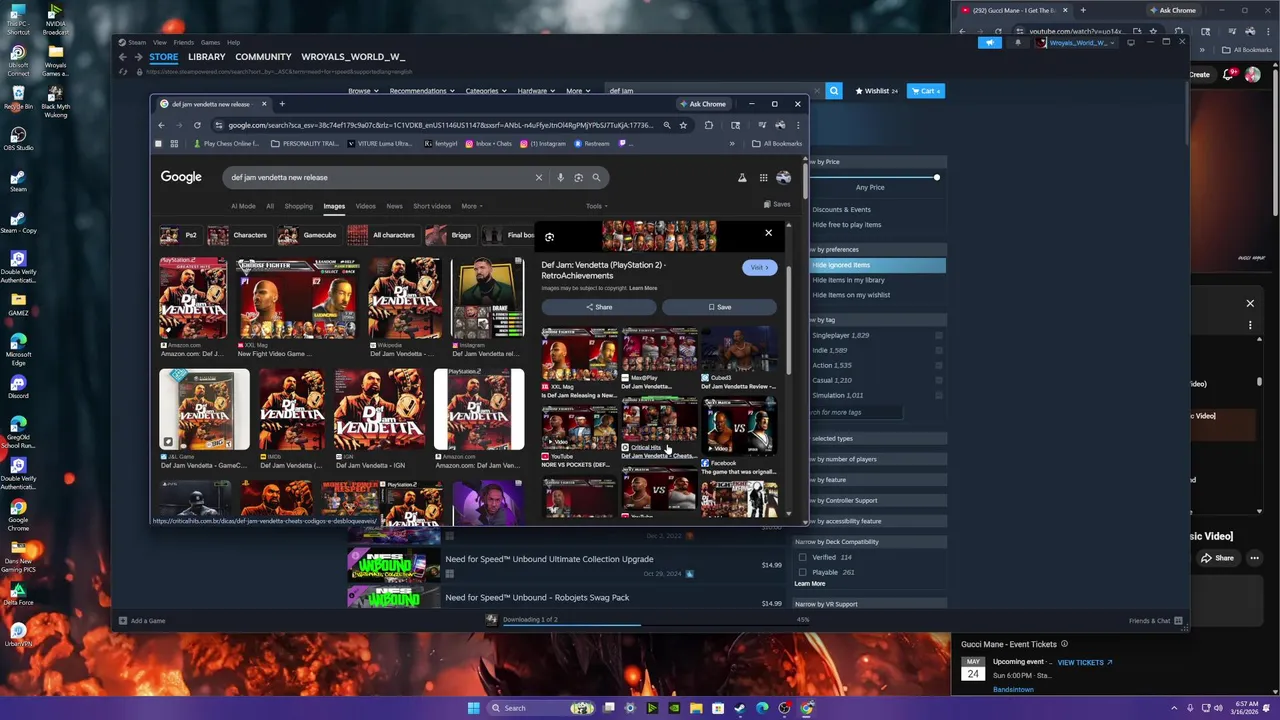Switch to the Shopping search tab
Image resolution: width=1280 pixels, height=720 pixels.
point(298,206)
